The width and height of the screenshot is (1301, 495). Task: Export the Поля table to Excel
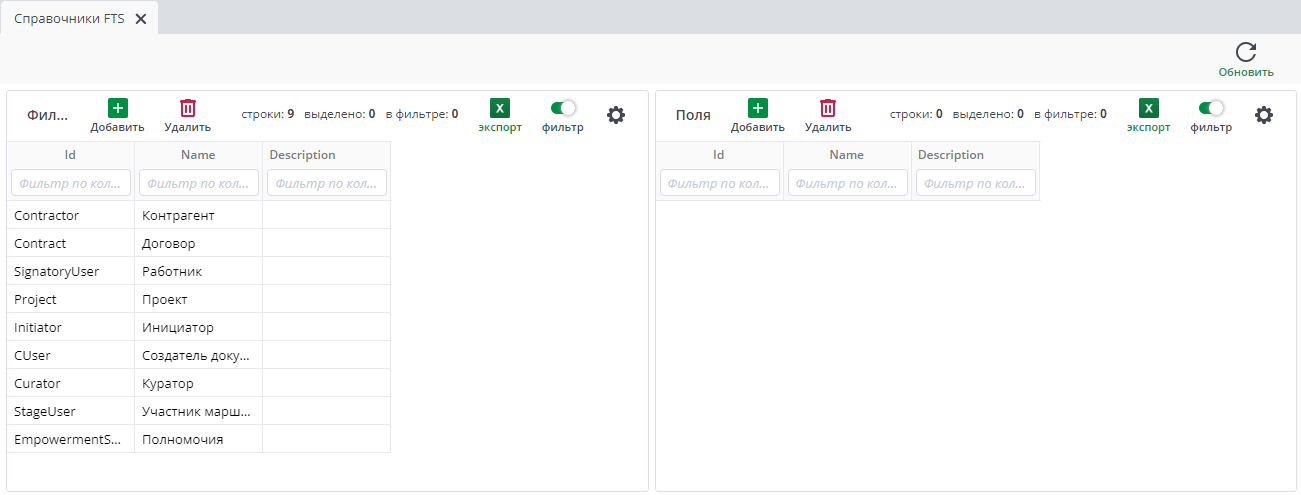(x=1149, y=109)
